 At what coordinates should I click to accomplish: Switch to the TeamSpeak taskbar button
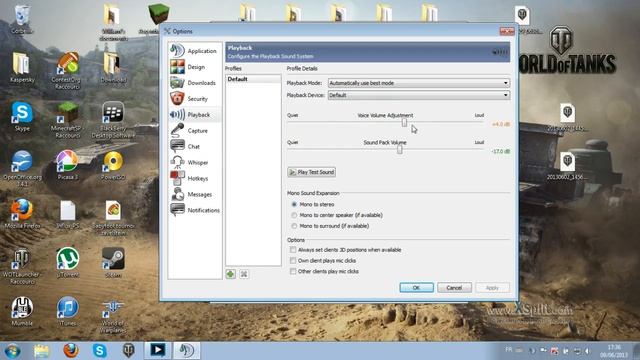pos(187,351)
